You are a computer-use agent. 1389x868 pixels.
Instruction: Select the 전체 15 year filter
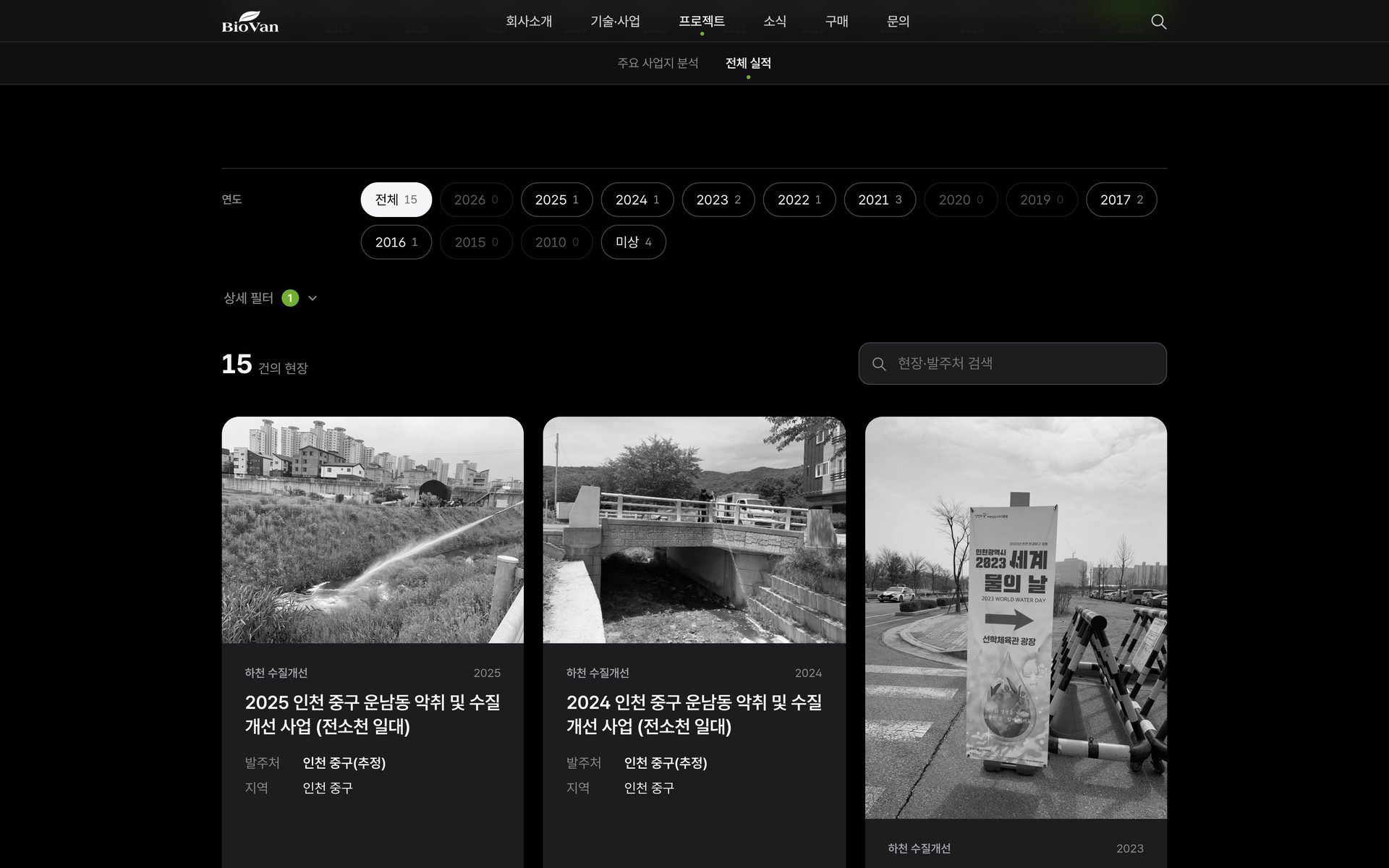click(x=396, y=200)
